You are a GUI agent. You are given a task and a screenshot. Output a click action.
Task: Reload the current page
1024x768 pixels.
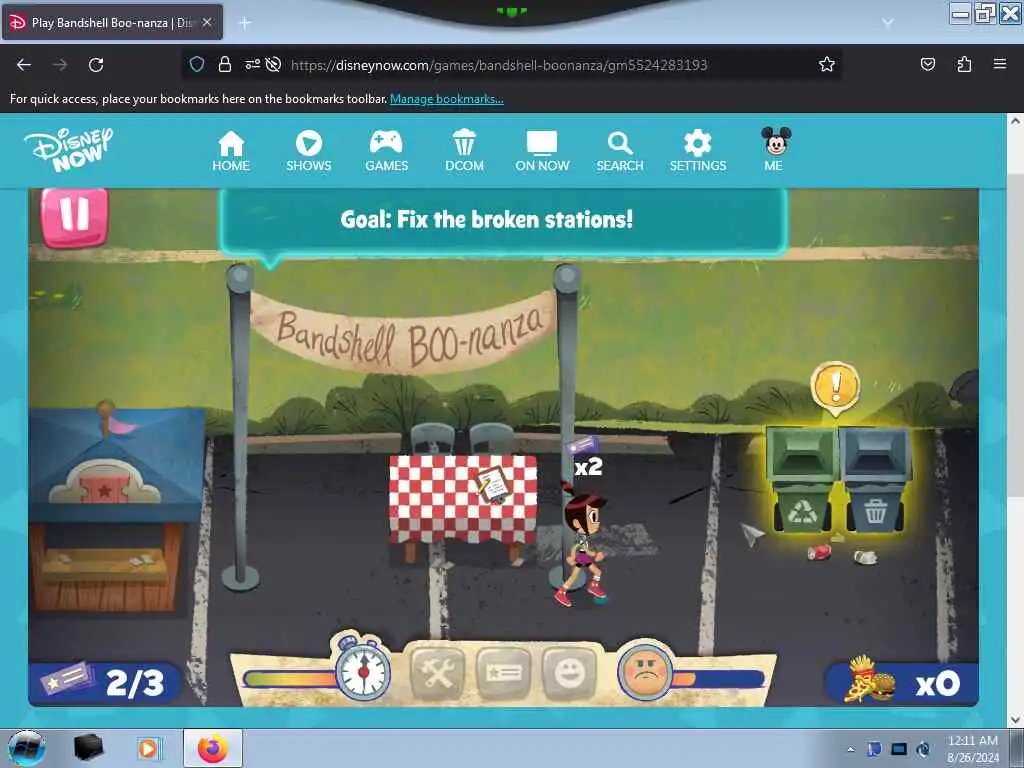pyautogui.click(x=96, y=65)
